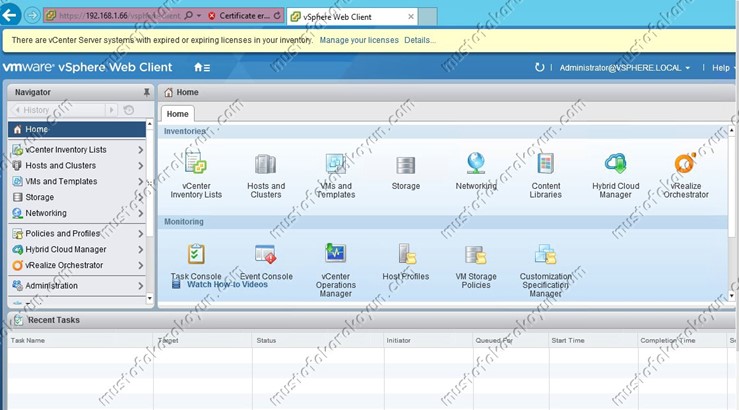Open Watch How-to Videos link
Viewport: 739px width, 410px height.
227,284
